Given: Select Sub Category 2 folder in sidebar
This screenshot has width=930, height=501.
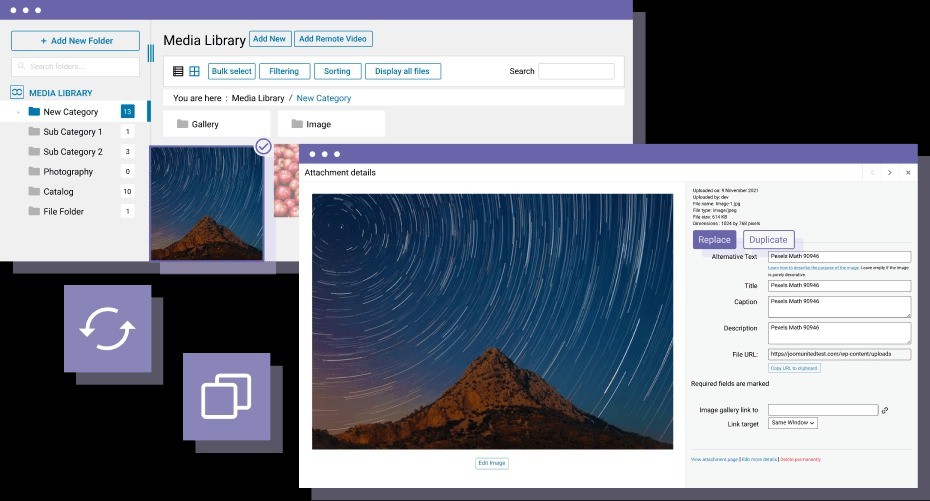Looking at the screenshot, I should (72, 152).
